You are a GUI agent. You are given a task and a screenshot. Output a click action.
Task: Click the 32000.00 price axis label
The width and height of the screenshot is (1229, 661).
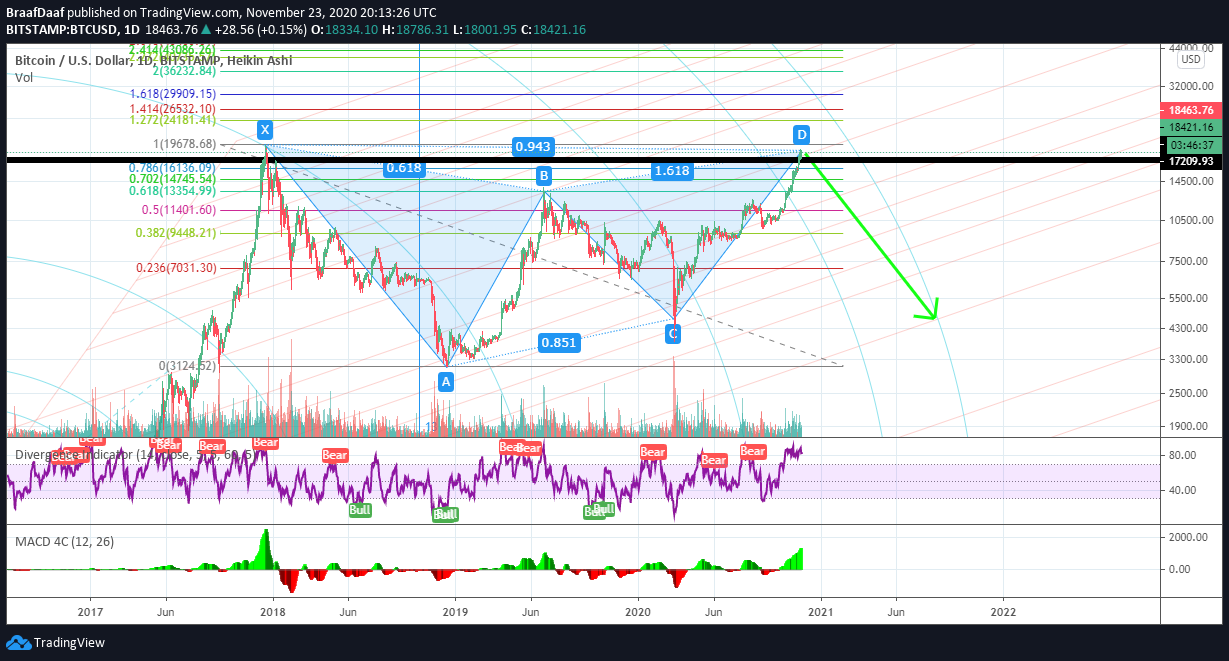(1191, 87)
